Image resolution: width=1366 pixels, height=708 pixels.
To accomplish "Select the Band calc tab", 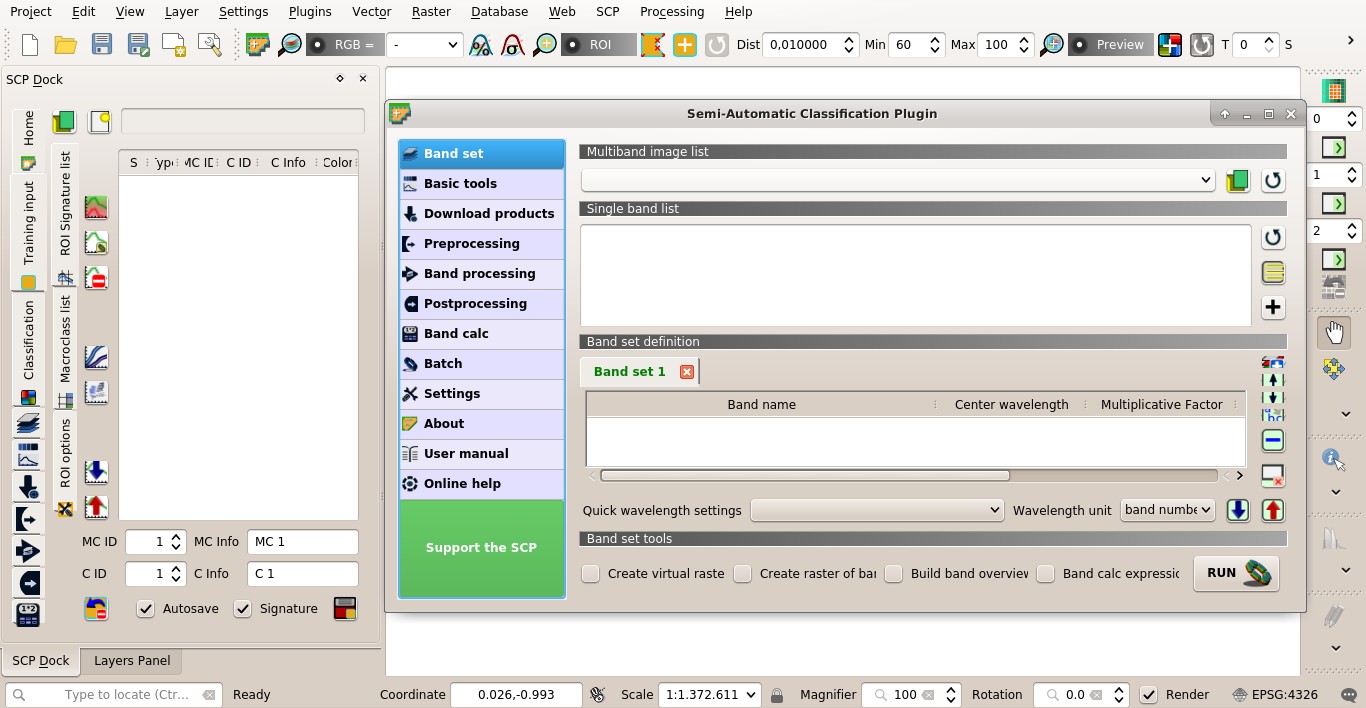I will [x=482, y=334].
